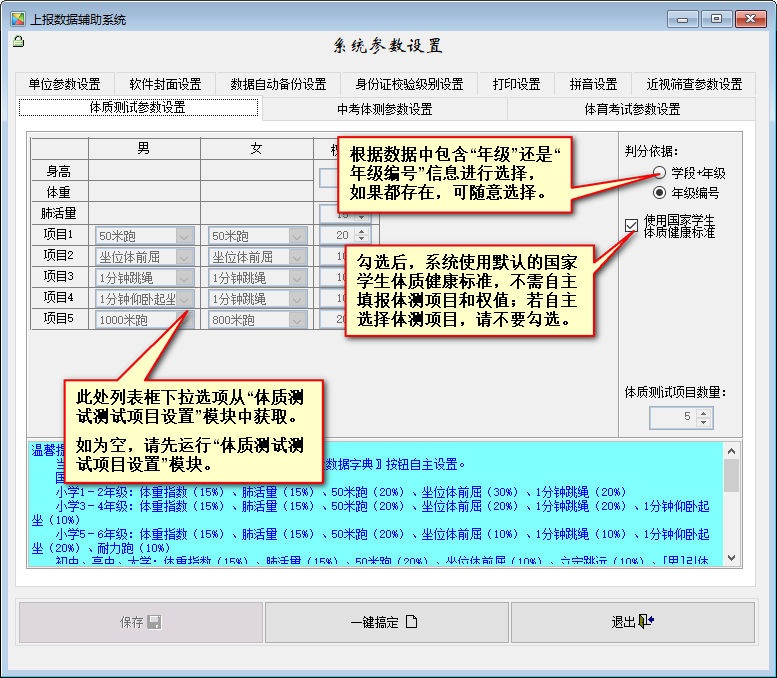Click the app logo in title bar
Viewport: 777px width, 678px height.
(18, 19)
